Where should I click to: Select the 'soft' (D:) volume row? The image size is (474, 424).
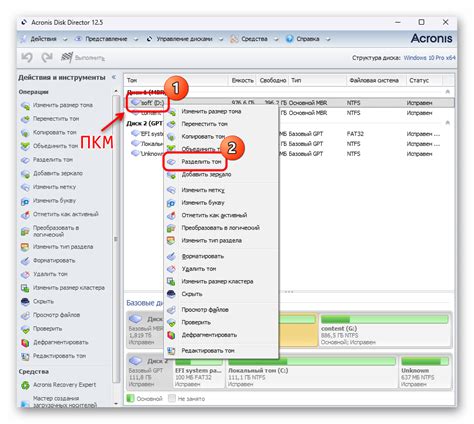(x=289, y=103)
